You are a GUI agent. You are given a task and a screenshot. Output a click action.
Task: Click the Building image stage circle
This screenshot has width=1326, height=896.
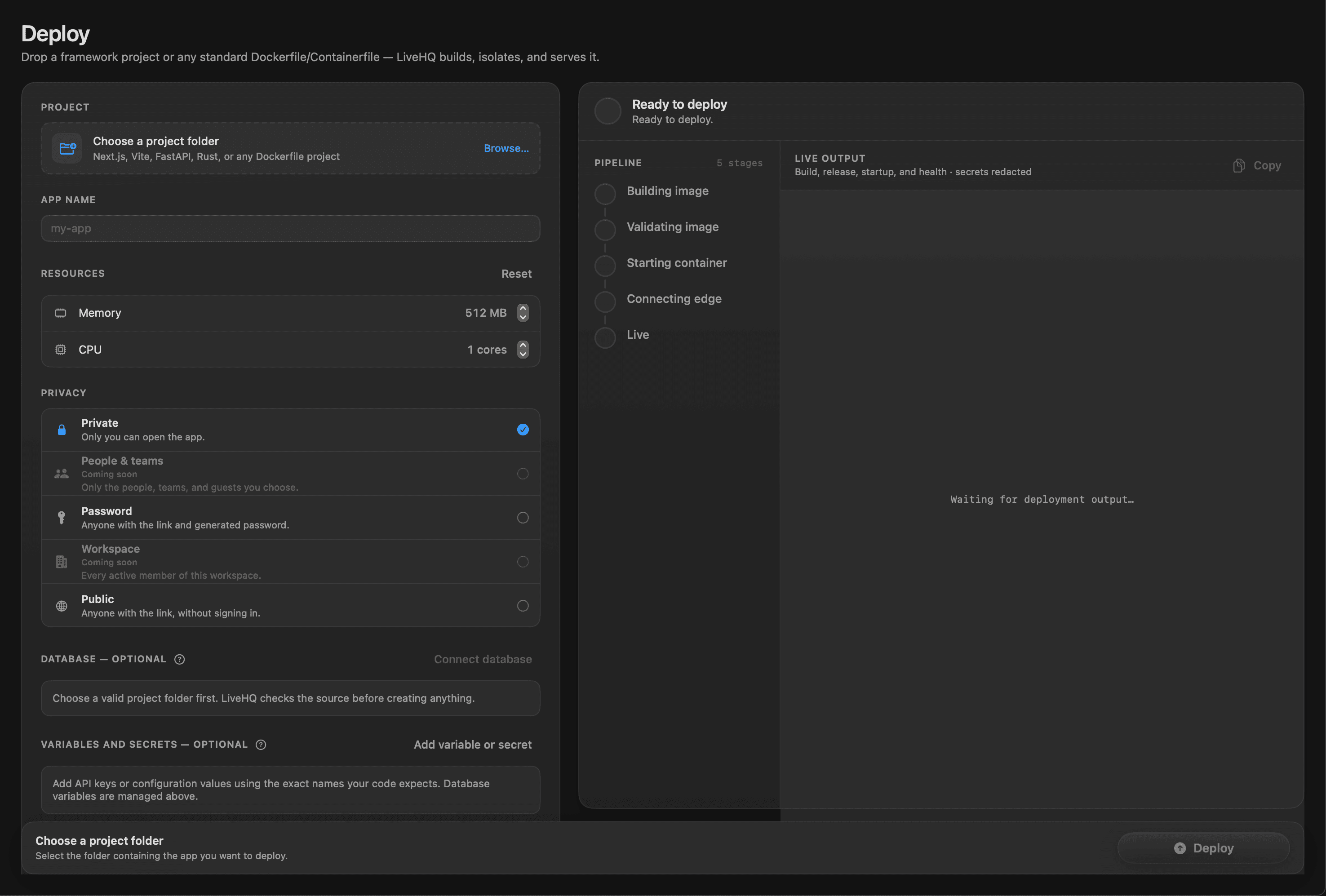click(605, 194)
